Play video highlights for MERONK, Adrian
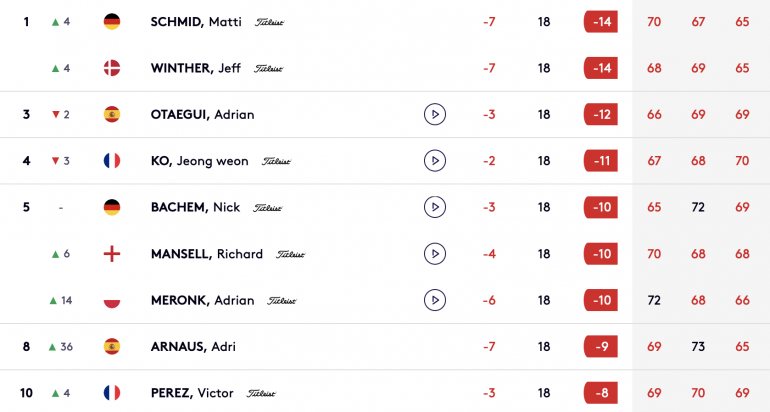This screenshot has height=412, width=770. tap(435, 300)
